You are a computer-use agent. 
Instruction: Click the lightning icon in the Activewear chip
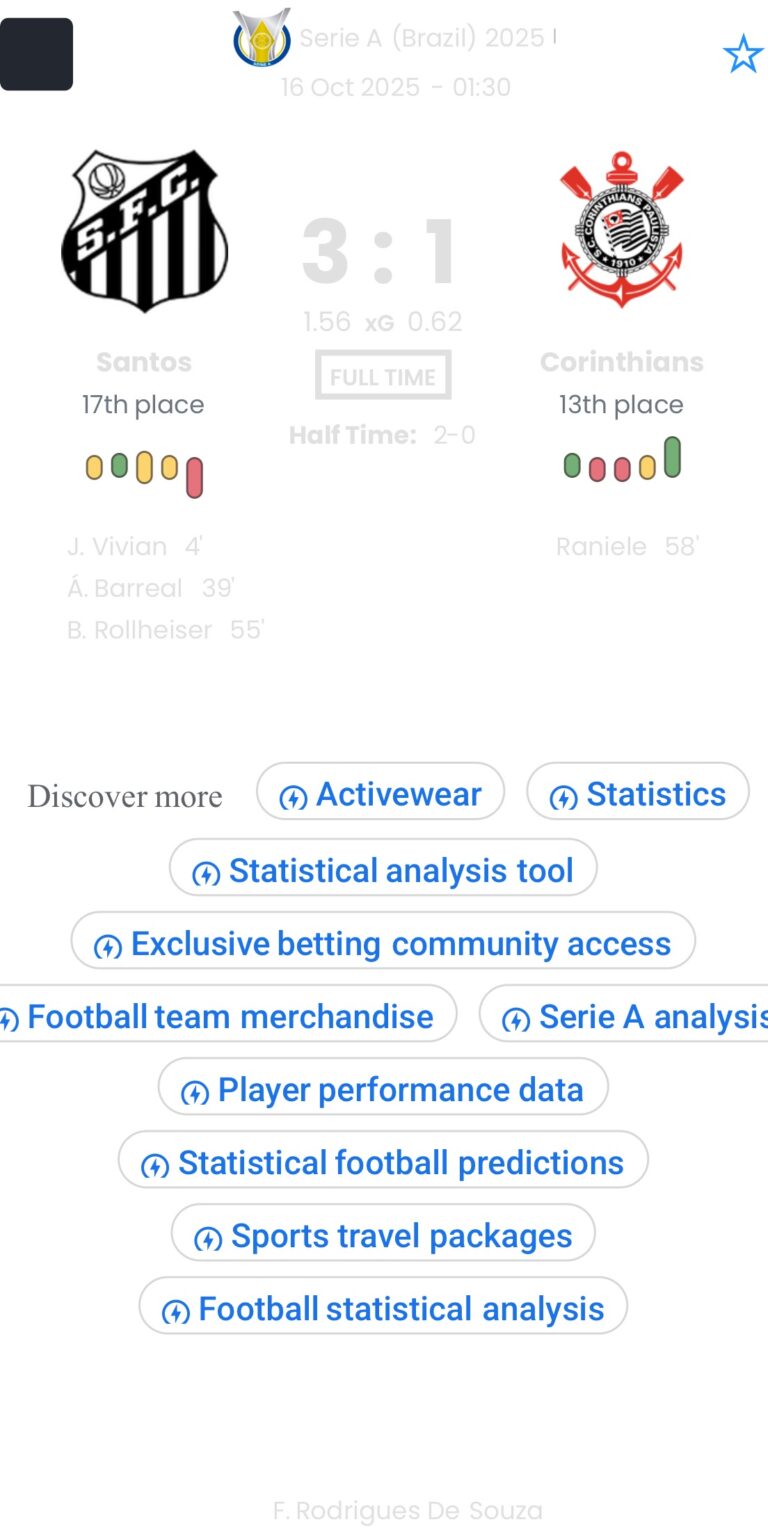coord(293,797)
